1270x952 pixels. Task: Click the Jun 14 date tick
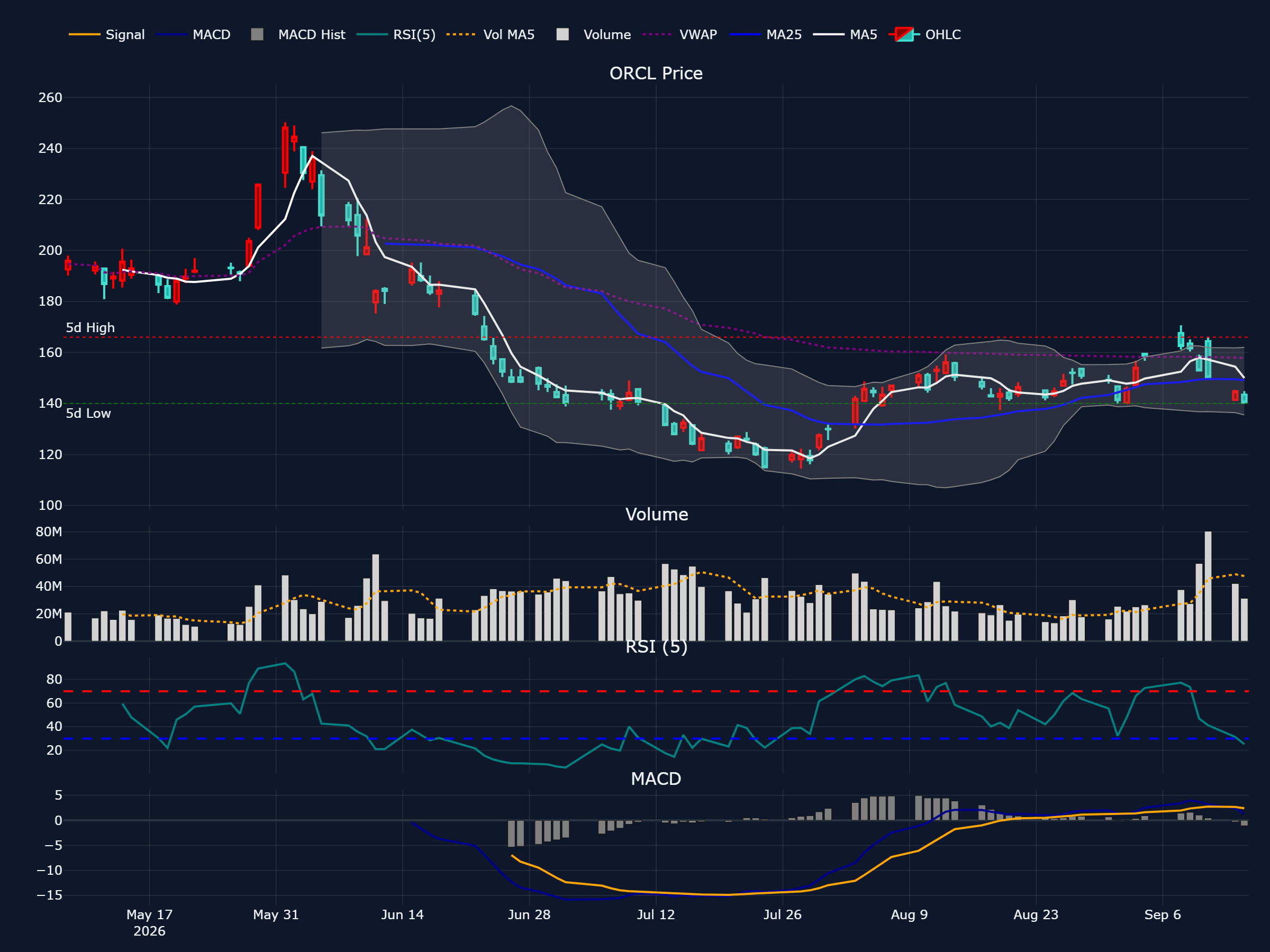coord(403,914)
